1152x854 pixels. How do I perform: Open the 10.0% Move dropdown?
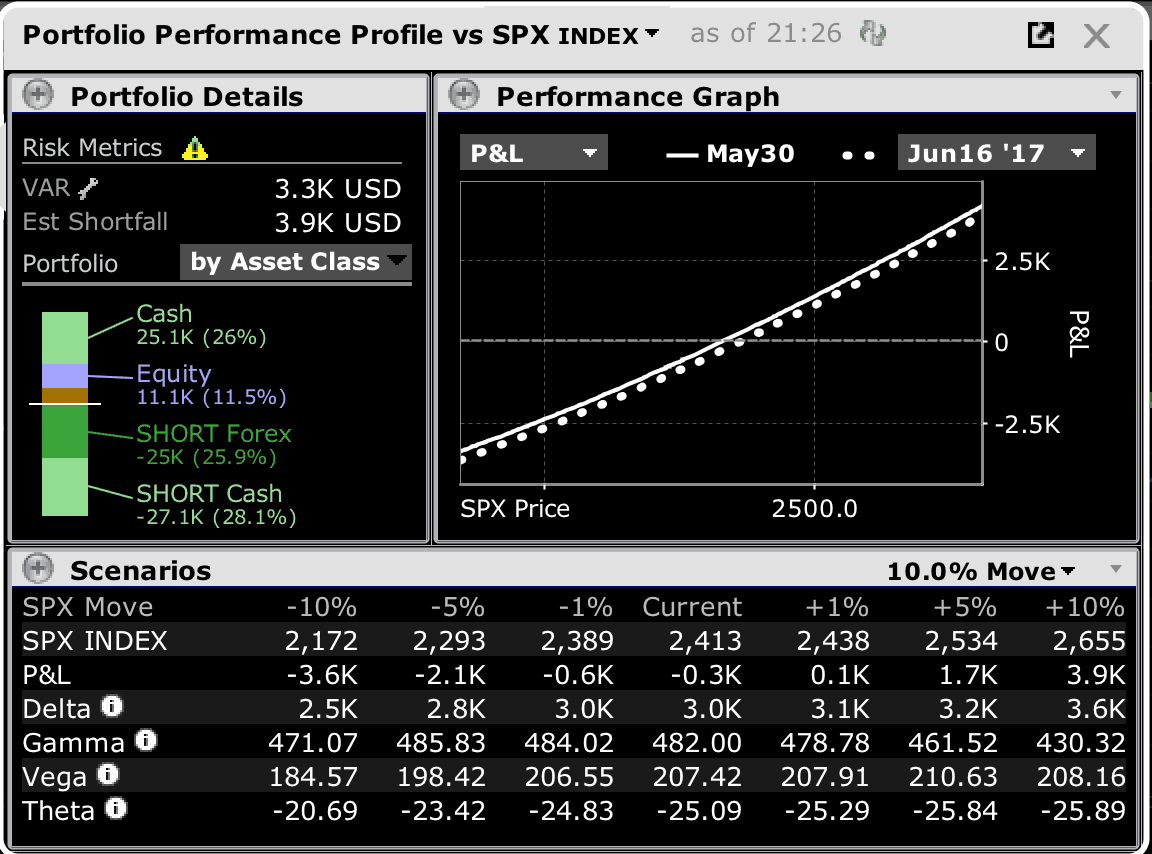click(981, 571)
